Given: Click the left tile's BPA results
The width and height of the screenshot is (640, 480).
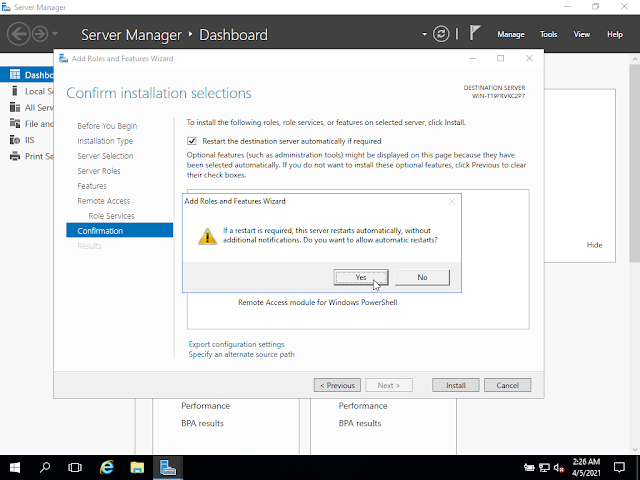Looking at the screenshot, I should (202, 423).
